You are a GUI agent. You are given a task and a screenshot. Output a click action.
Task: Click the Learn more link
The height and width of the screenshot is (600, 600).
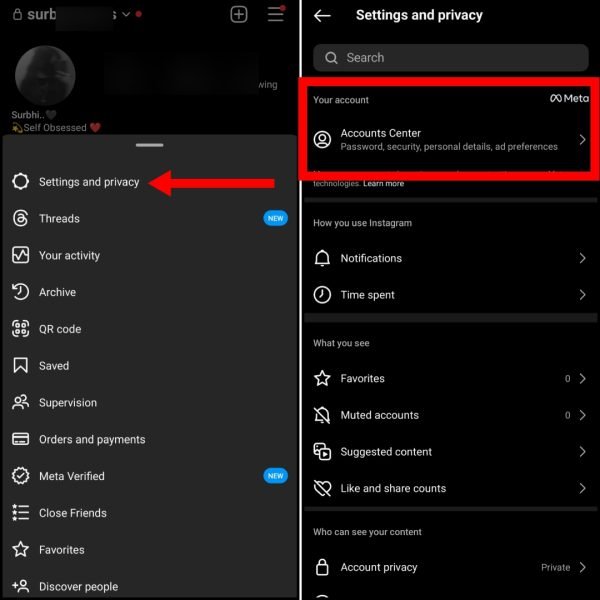[x=383, y=184]
